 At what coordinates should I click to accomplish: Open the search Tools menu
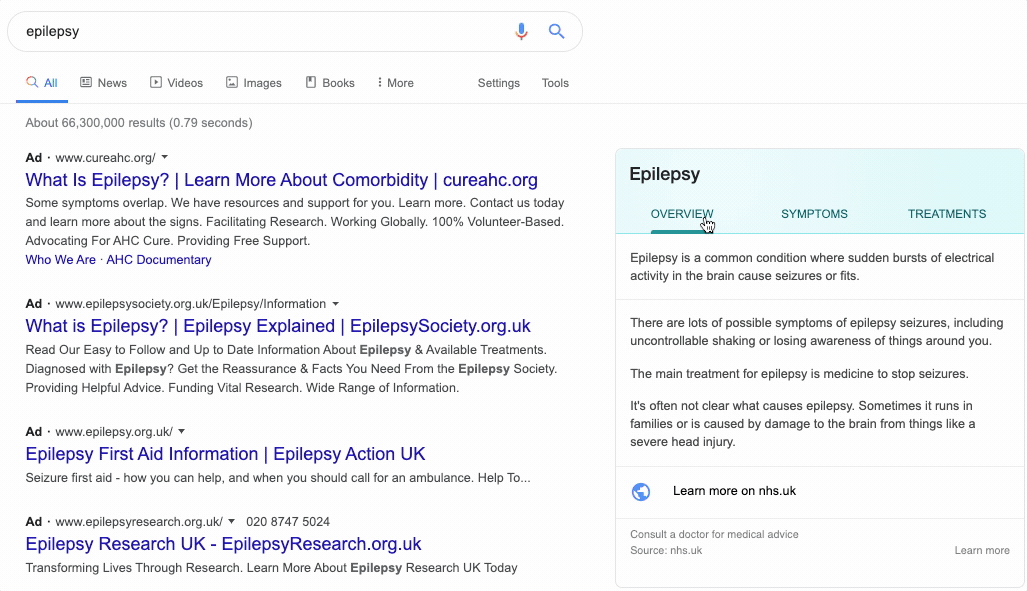[x=555, y=83]
